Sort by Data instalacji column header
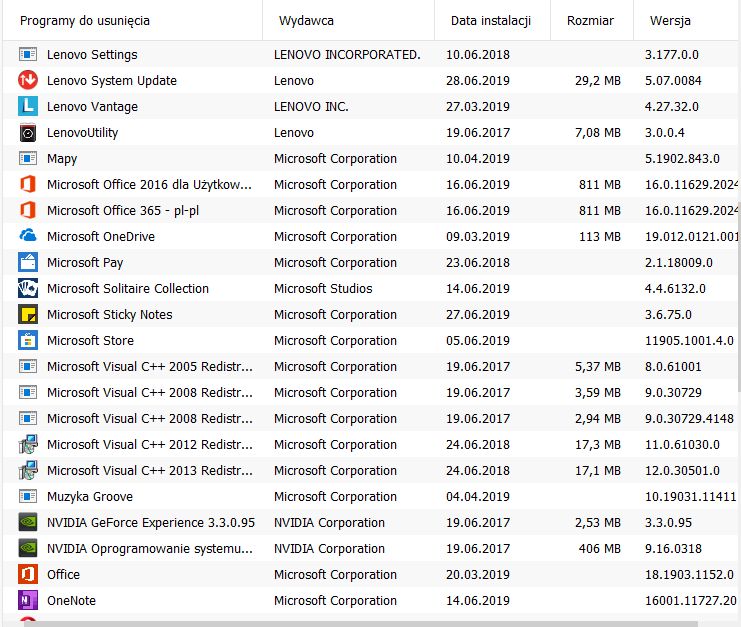This screenshot has height=627, width=741. pyautogui.click(x=491, y=21)
